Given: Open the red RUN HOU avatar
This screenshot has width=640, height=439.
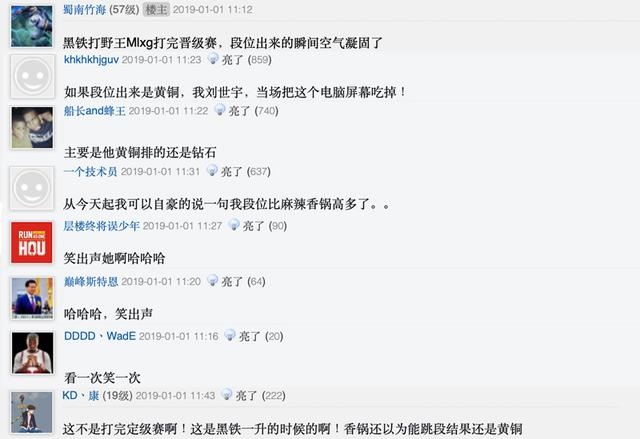Looking at the screenshot, I should [x=32, y=242].
